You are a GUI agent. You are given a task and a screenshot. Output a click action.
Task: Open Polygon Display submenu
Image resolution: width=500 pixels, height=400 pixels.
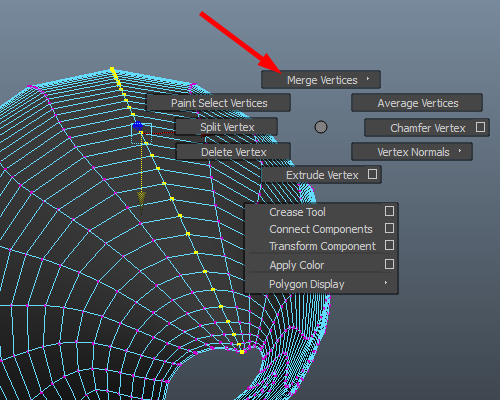(321, 284)
